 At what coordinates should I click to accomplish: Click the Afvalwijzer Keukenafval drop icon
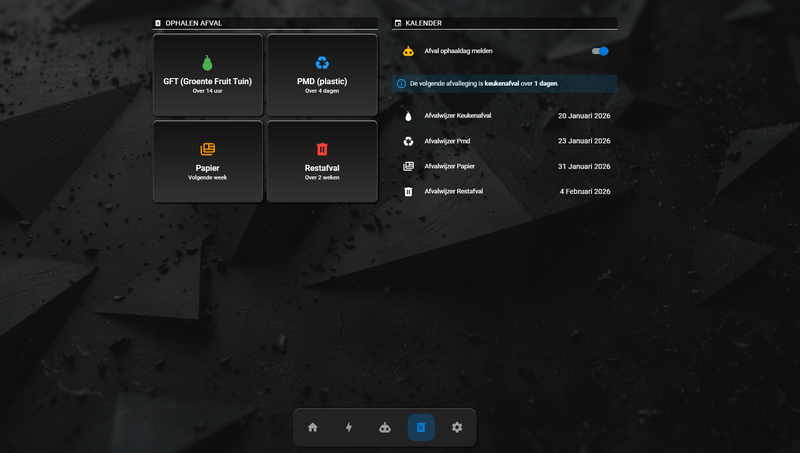pyautogui.click(x=408, y=116)
